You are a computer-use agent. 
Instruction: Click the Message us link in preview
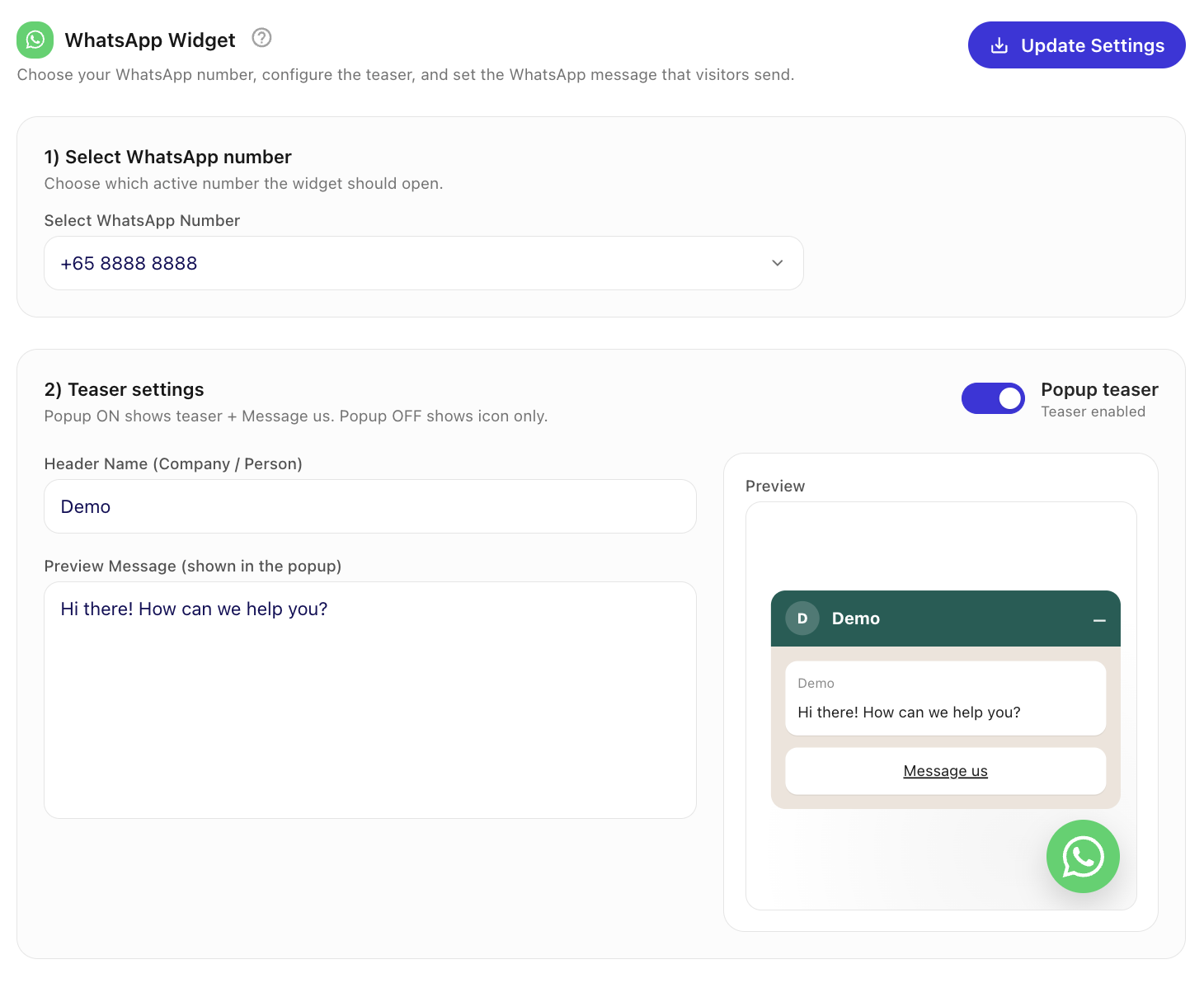click(945, 771)
